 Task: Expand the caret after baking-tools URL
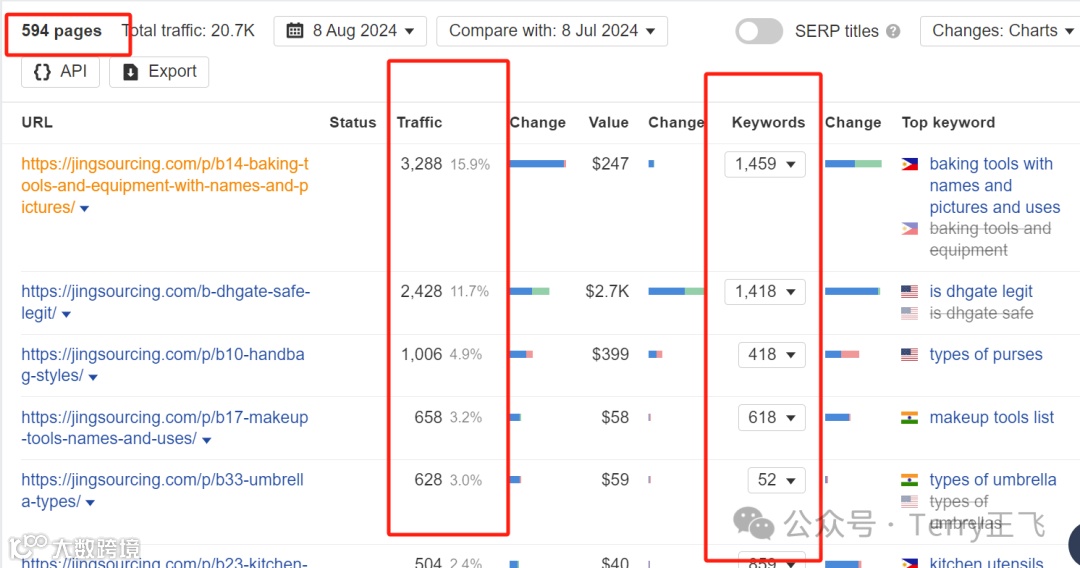pyautogui.click(x=84, y=209)
